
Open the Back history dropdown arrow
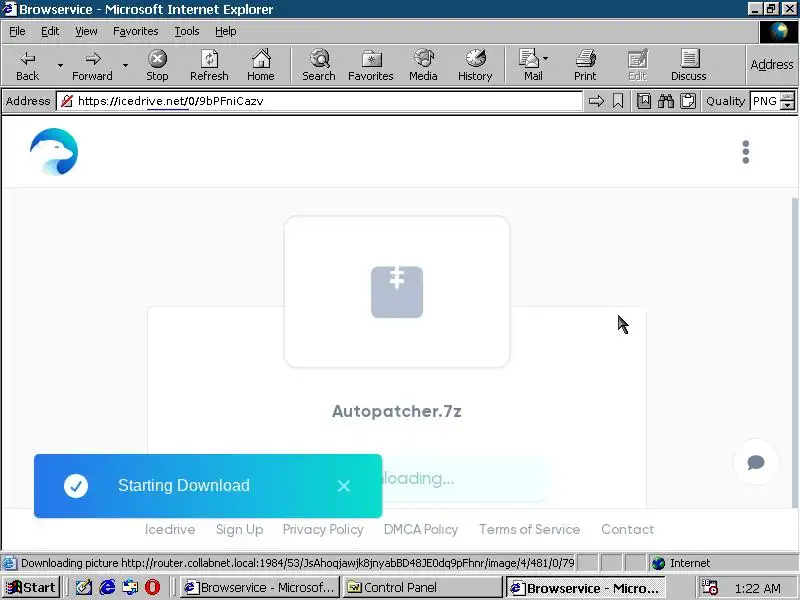60,65
